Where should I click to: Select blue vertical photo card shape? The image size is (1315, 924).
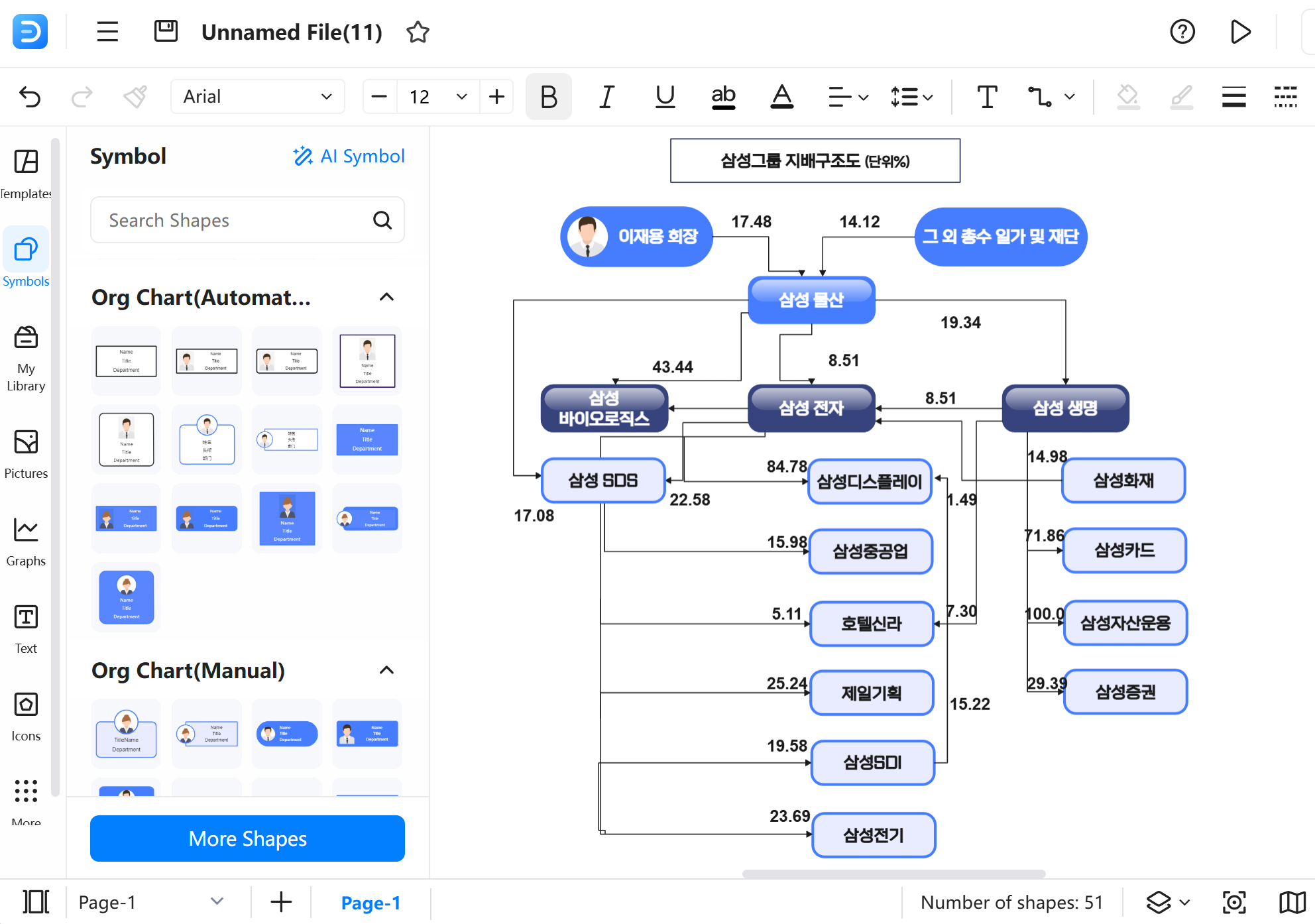(x=287, y=518)
